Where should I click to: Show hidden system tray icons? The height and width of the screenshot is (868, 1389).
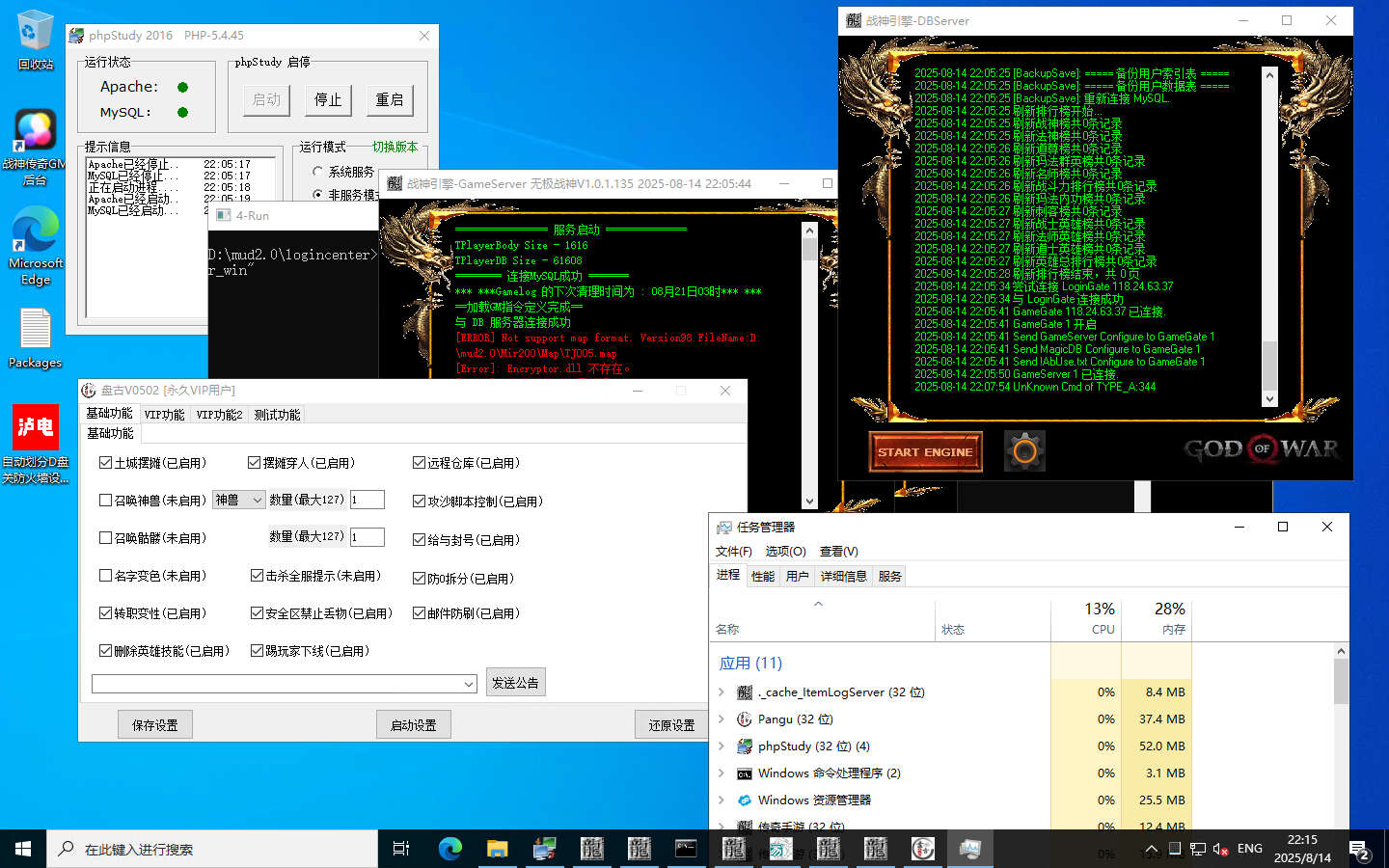1151,850
